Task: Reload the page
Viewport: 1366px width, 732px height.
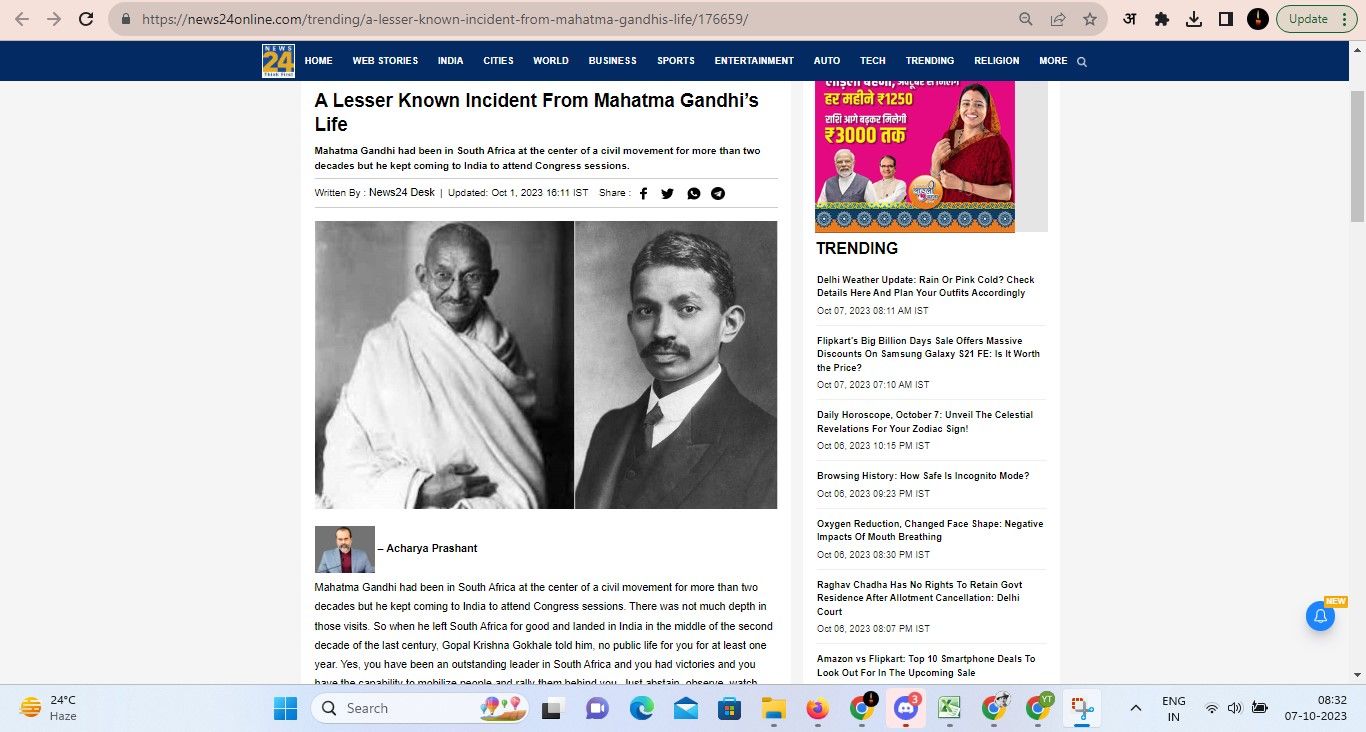Action: 86,19
